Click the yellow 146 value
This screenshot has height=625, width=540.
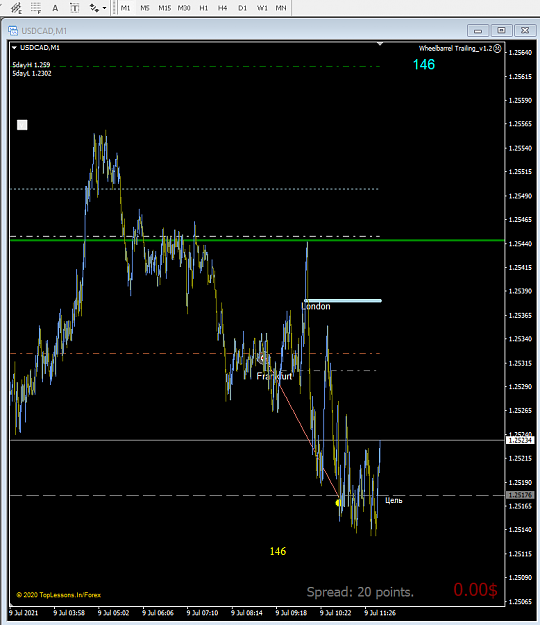coord(278,551)
